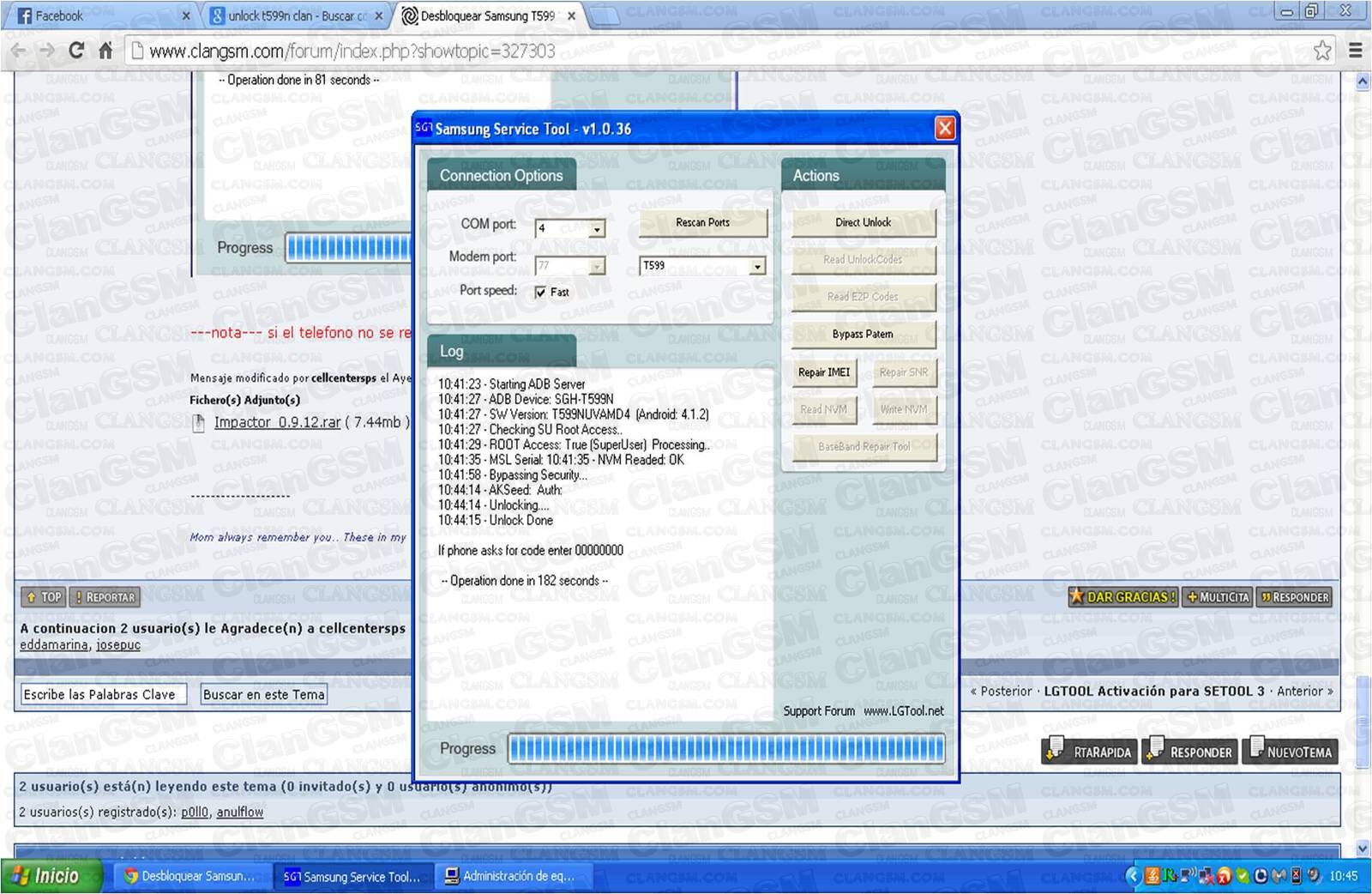Viewport: 1372px width, 894px height.
Task: Go back using browser back arrow
Action: pos(18,51)
